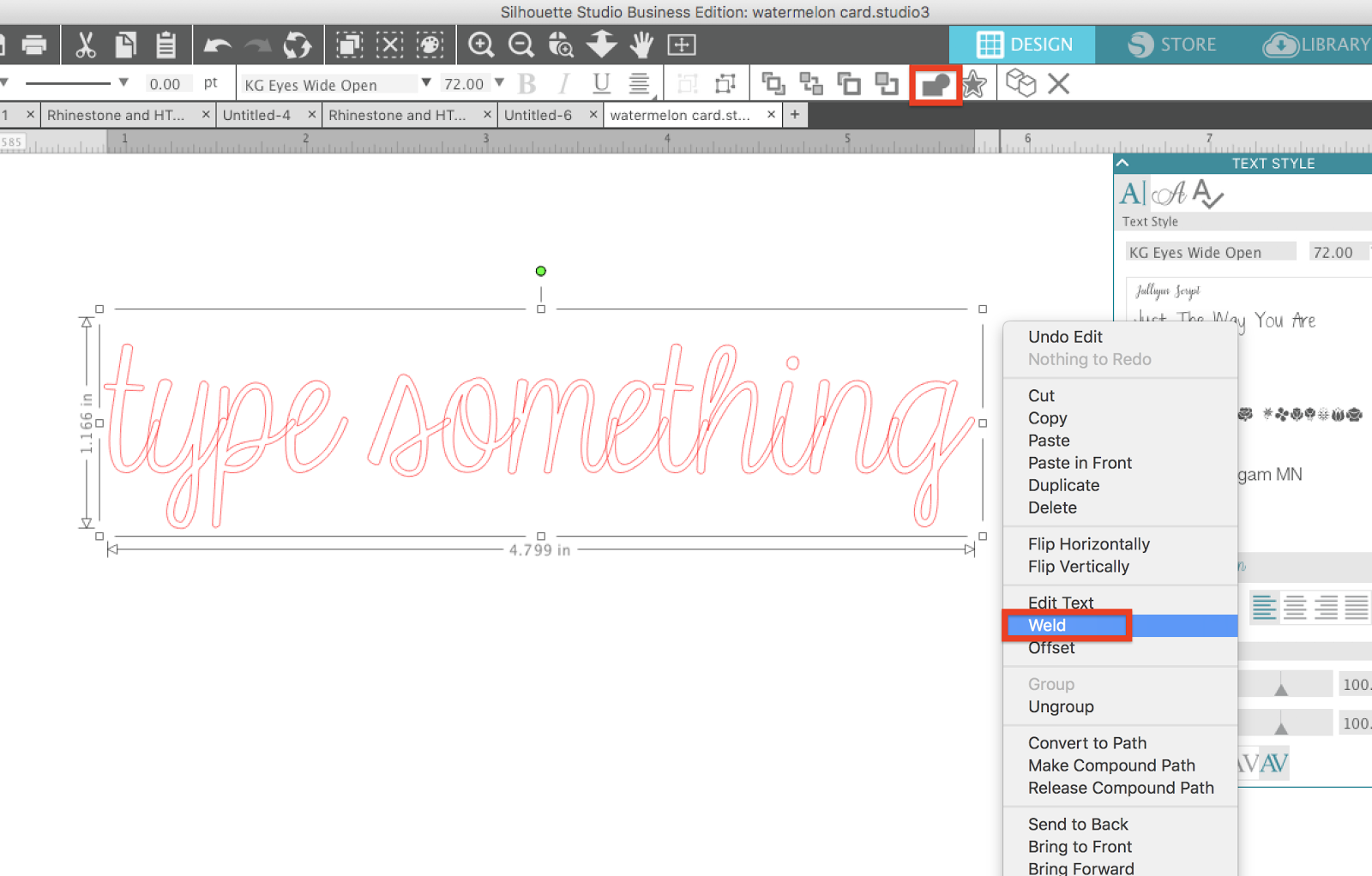Open the font size 72.00 dropdown

499,83
